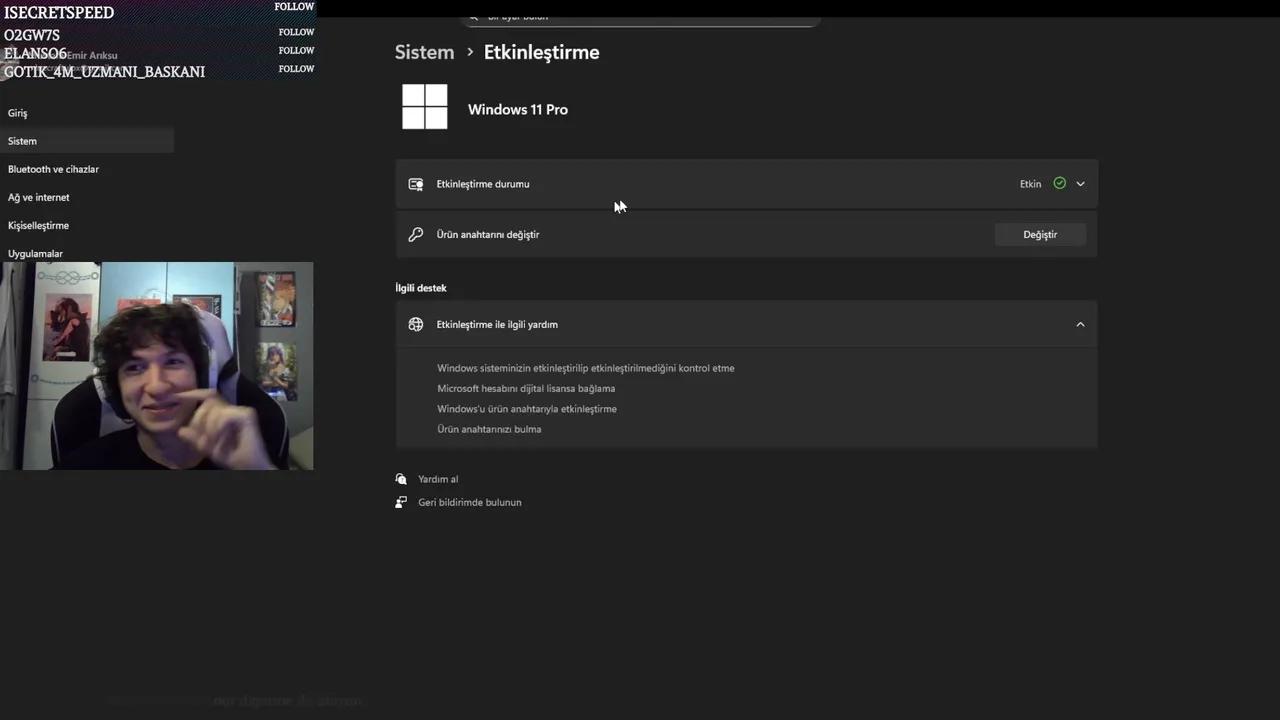Open Windows'u ürün anahtarıyla etkinleştirme link
Image resolution: width=1280 pixels, height=720 pixels.
pyautogui.click(x=527, y=409)
